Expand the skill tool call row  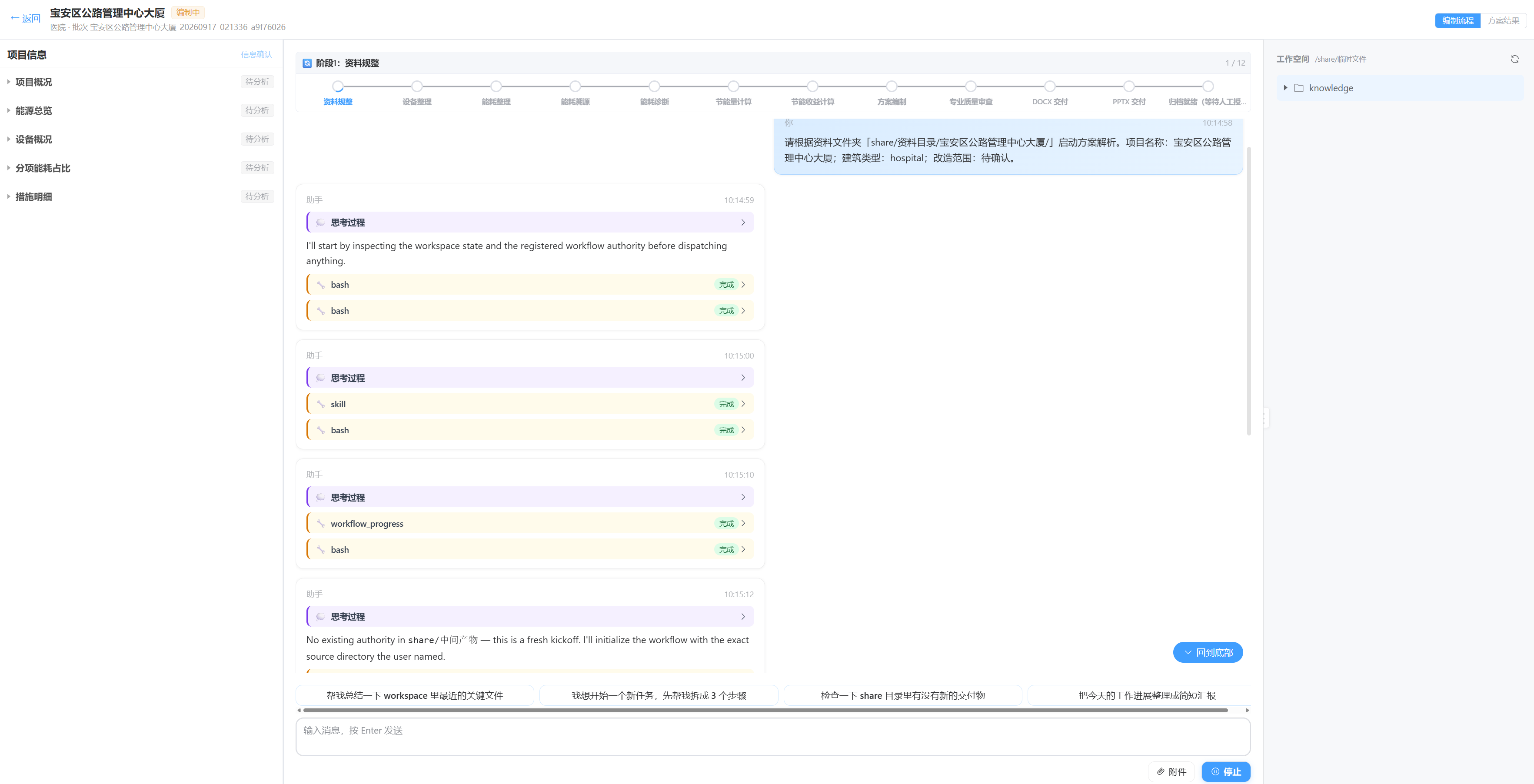[530, 404]
